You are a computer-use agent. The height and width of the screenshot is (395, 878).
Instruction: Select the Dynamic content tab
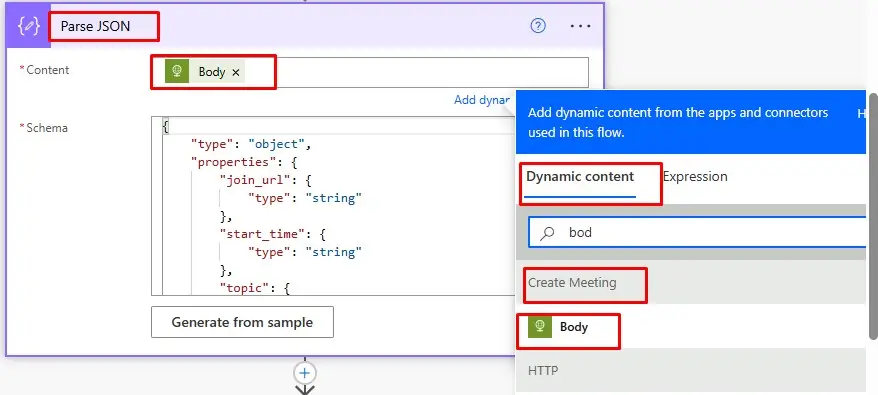click(x=580, y=176)
